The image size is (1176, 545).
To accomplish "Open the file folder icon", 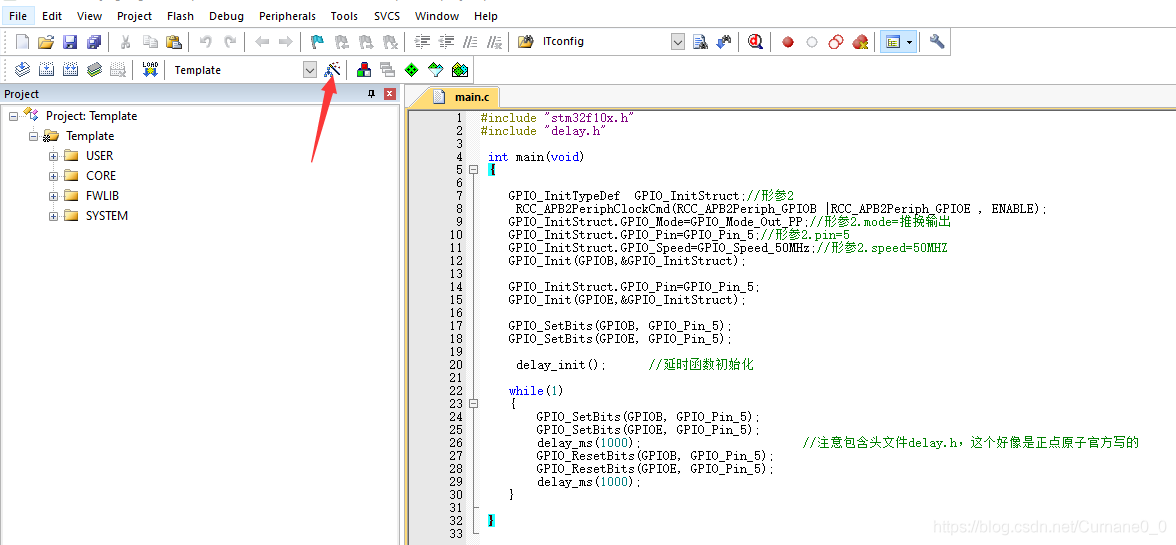I will (46, 42).
